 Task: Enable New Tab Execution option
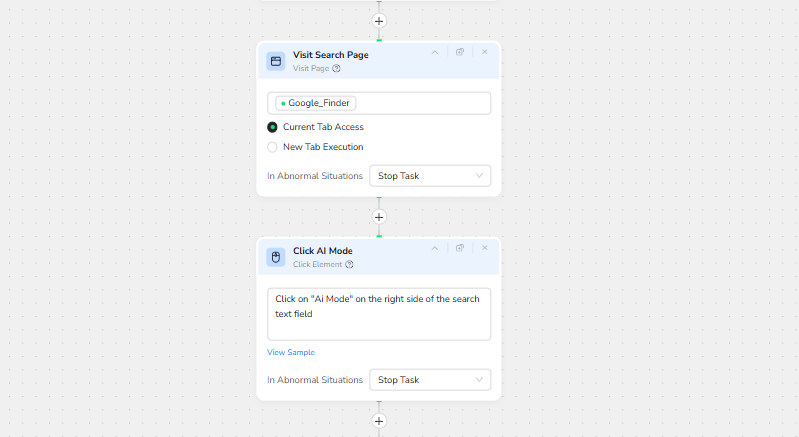click(272, 147)
